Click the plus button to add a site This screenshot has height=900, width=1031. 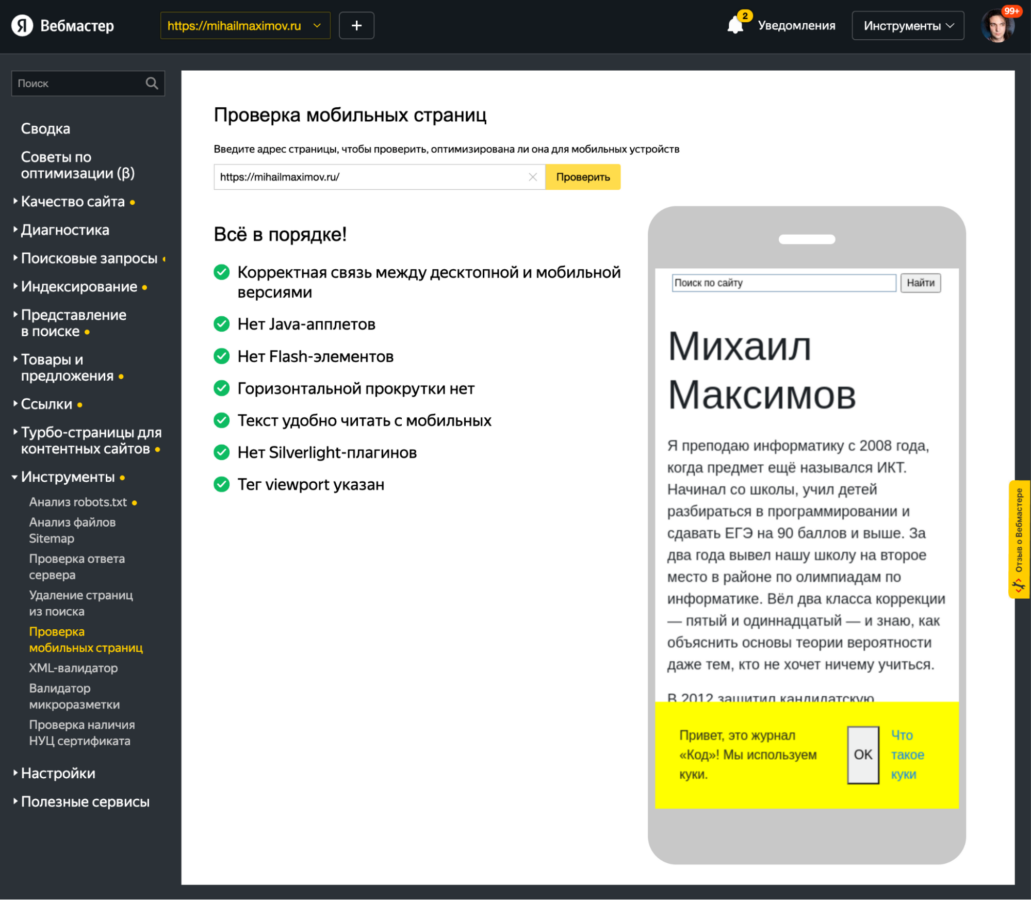pyautogui.click(x=356, y=25)
